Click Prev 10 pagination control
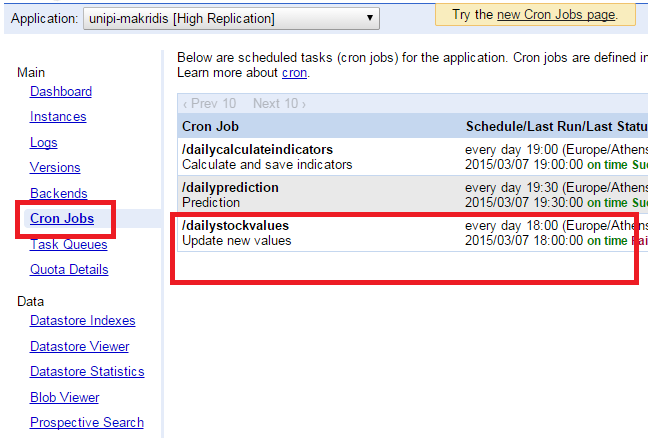 tap(210, 103)
